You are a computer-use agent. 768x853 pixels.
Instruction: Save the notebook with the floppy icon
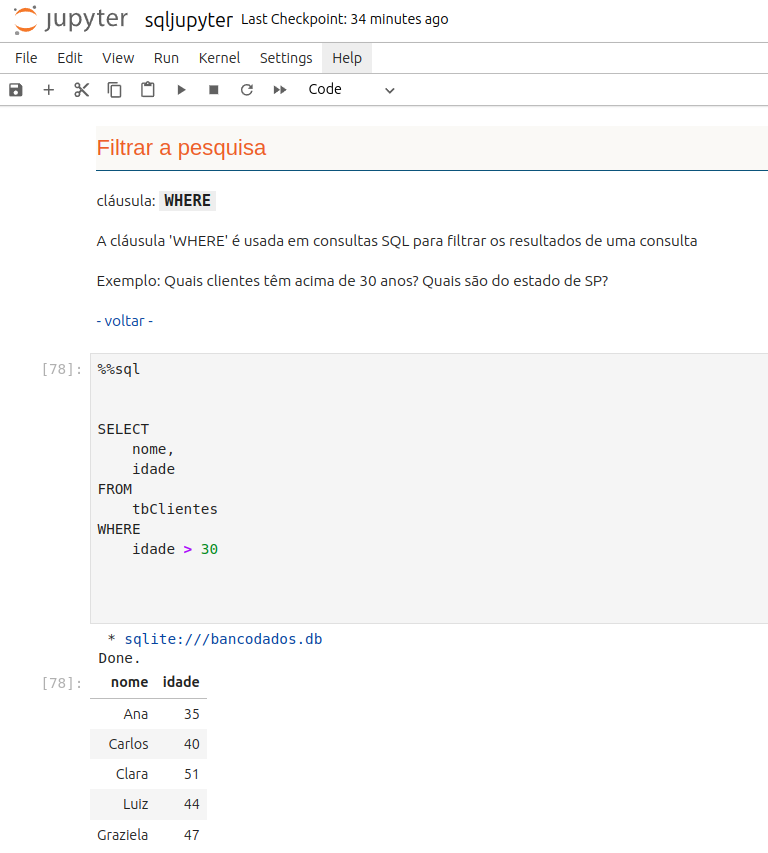click(x=16, y=90)
